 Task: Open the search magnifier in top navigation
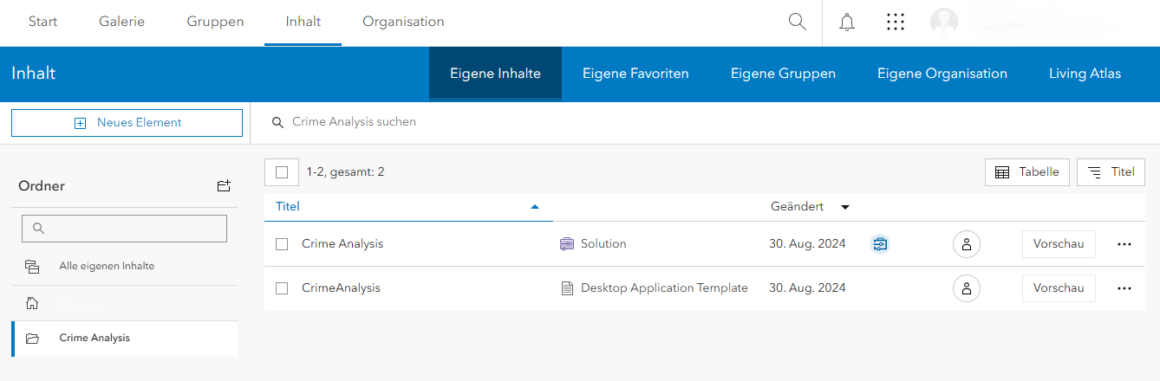point(797,21)
